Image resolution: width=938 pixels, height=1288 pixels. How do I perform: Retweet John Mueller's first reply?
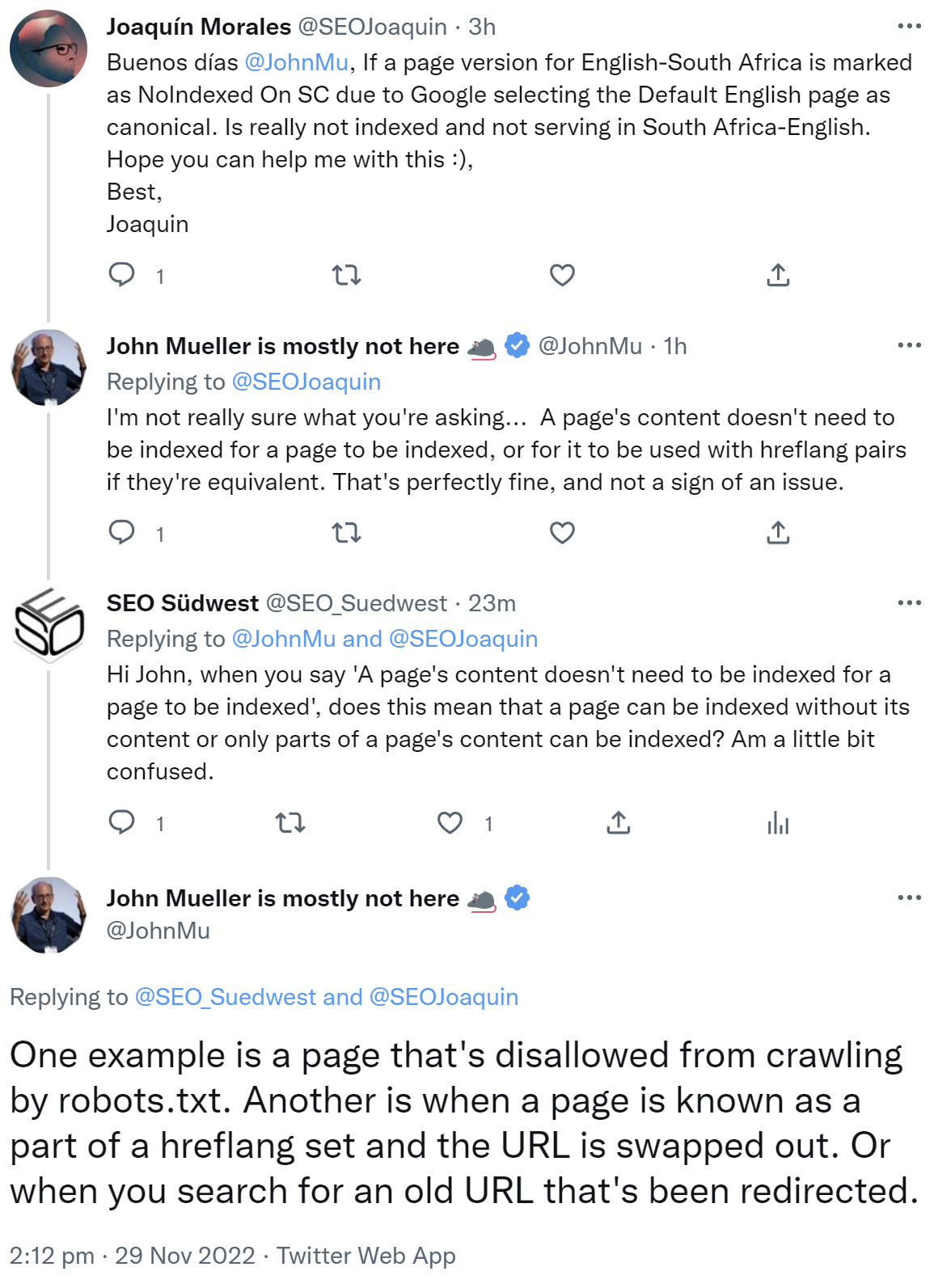346,533
